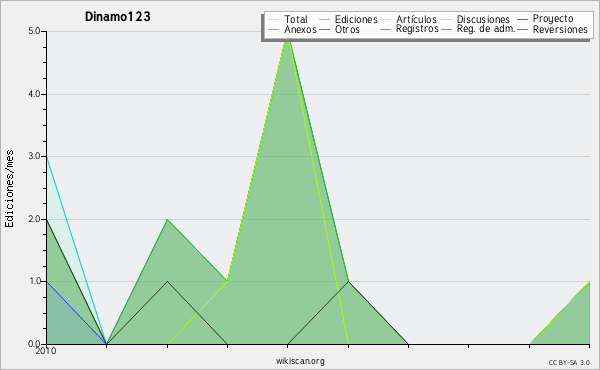The image size is (600, 370).
Task: Click the Total legend entry
Action: (x=295, y=20)
